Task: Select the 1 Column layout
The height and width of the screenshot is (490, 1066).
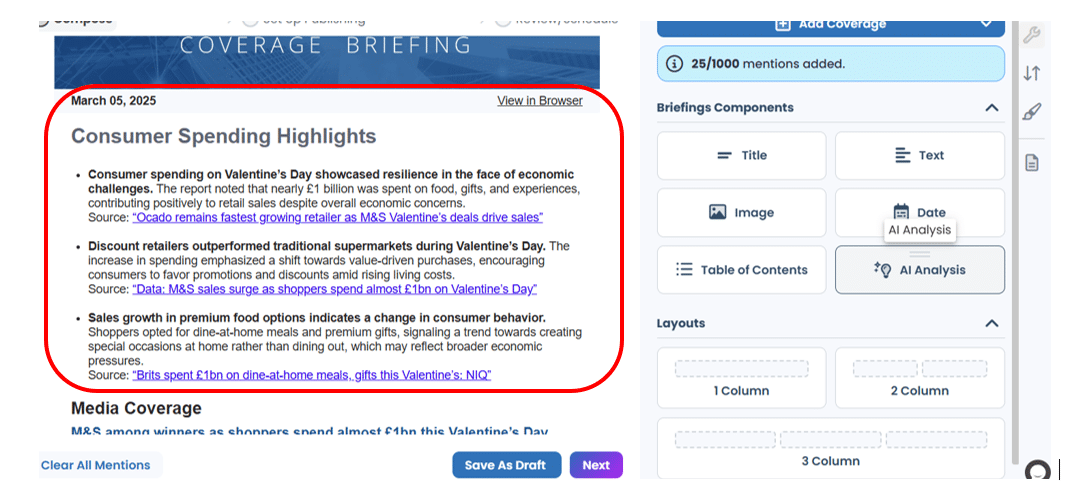Action: (x=741, y=378)
